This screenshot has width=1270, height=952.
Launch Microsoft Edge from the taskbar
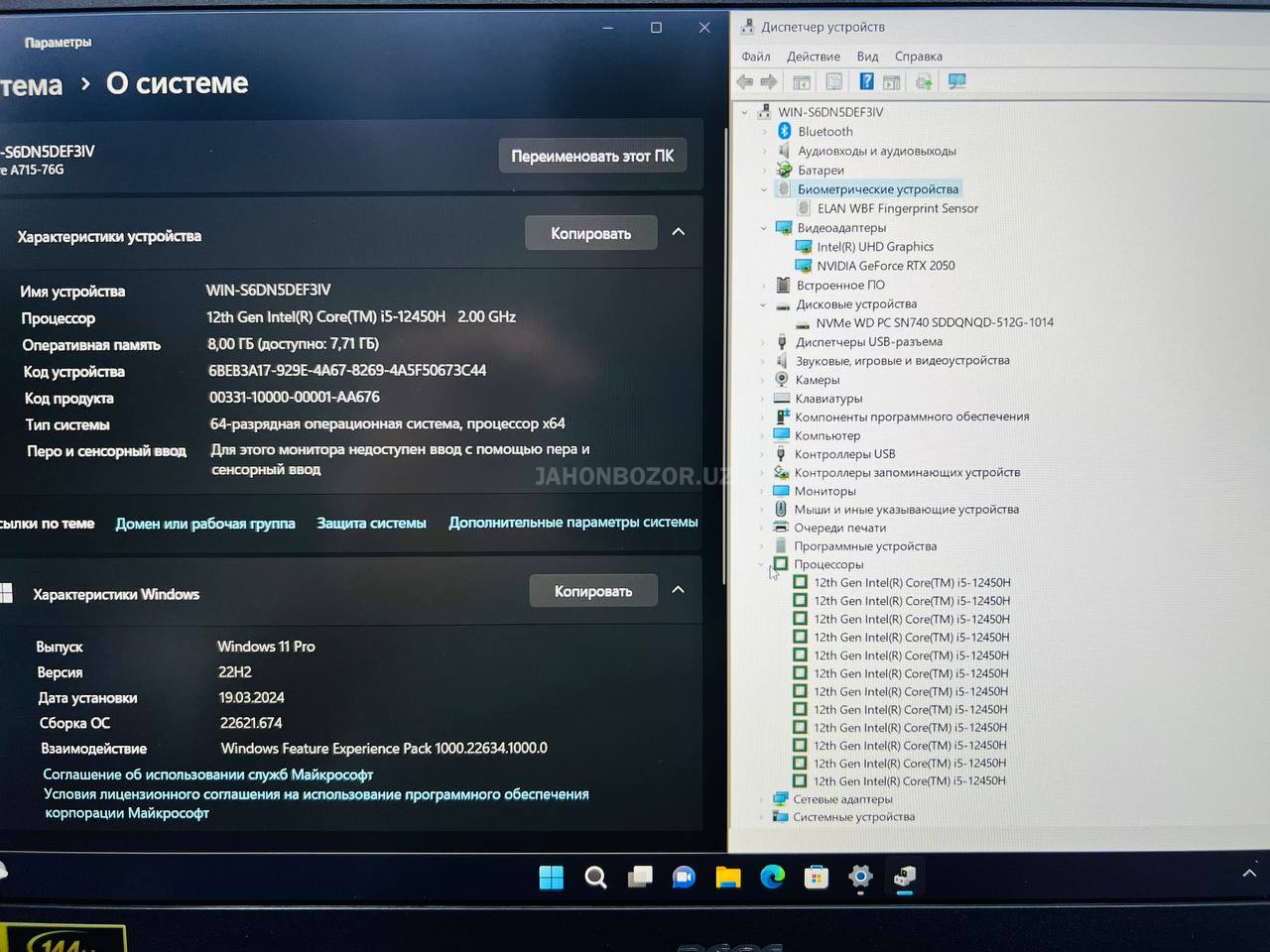click(x=773, y=877)
